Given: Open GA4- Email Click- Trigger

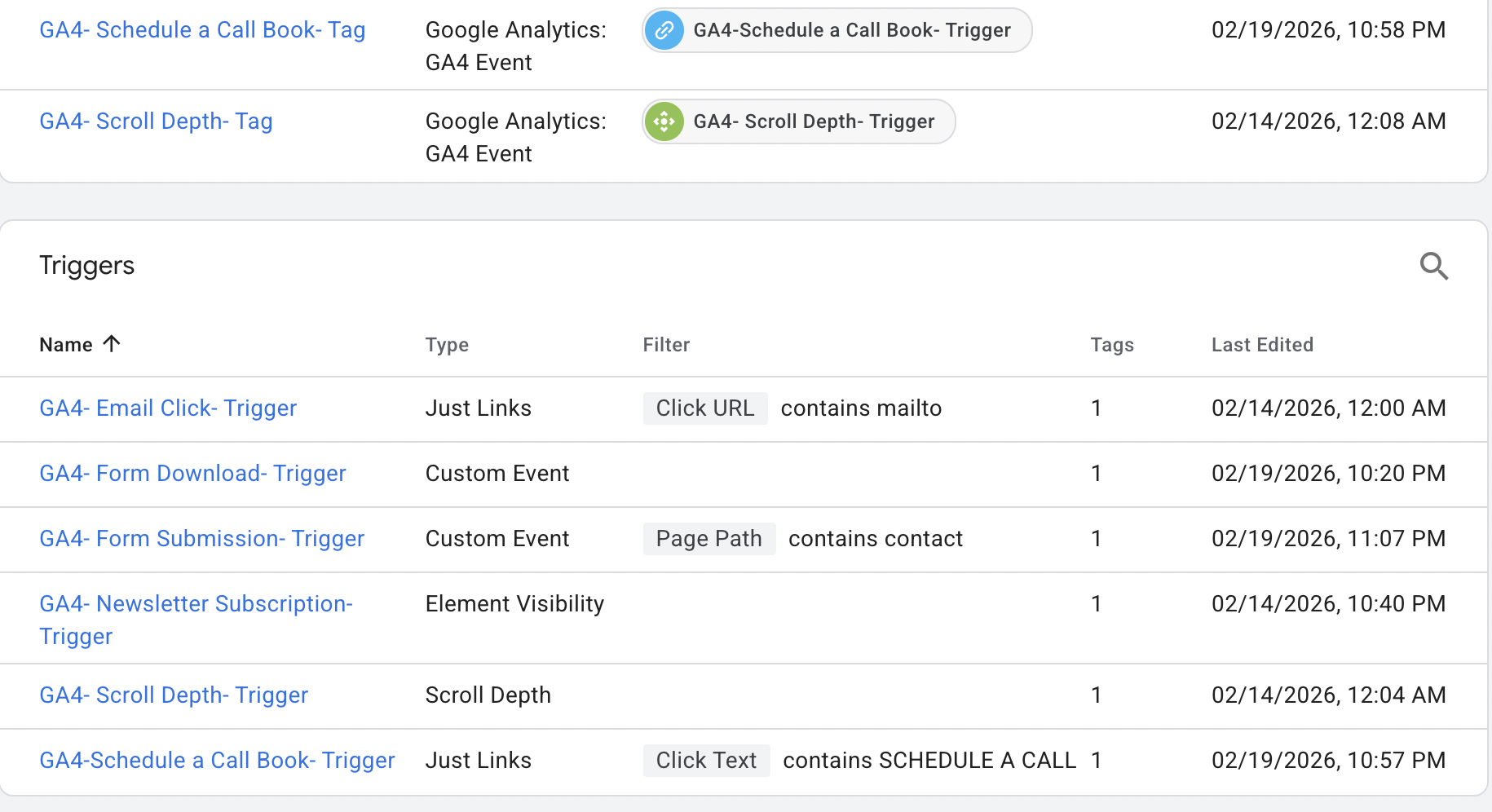Looking at the screenshot, I should (168, 408).
